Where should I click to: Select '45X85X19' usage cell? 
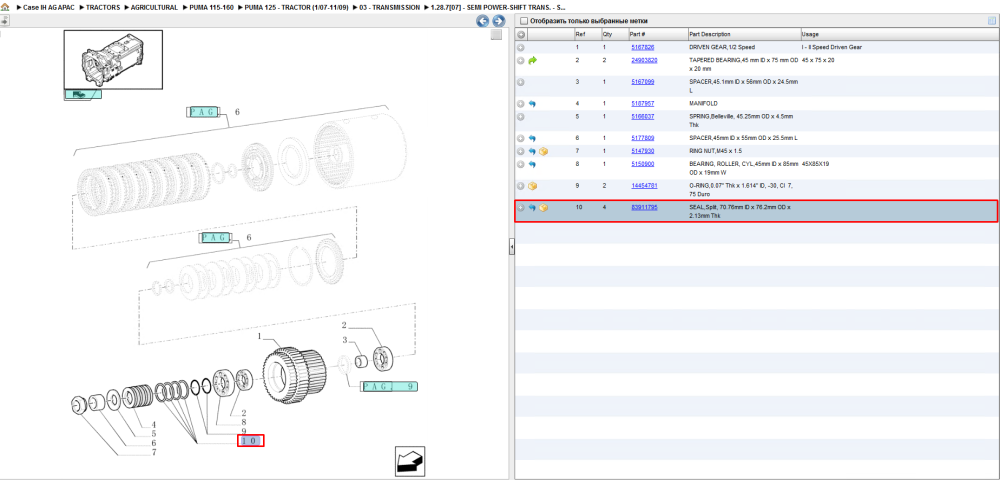pos(814,164)
